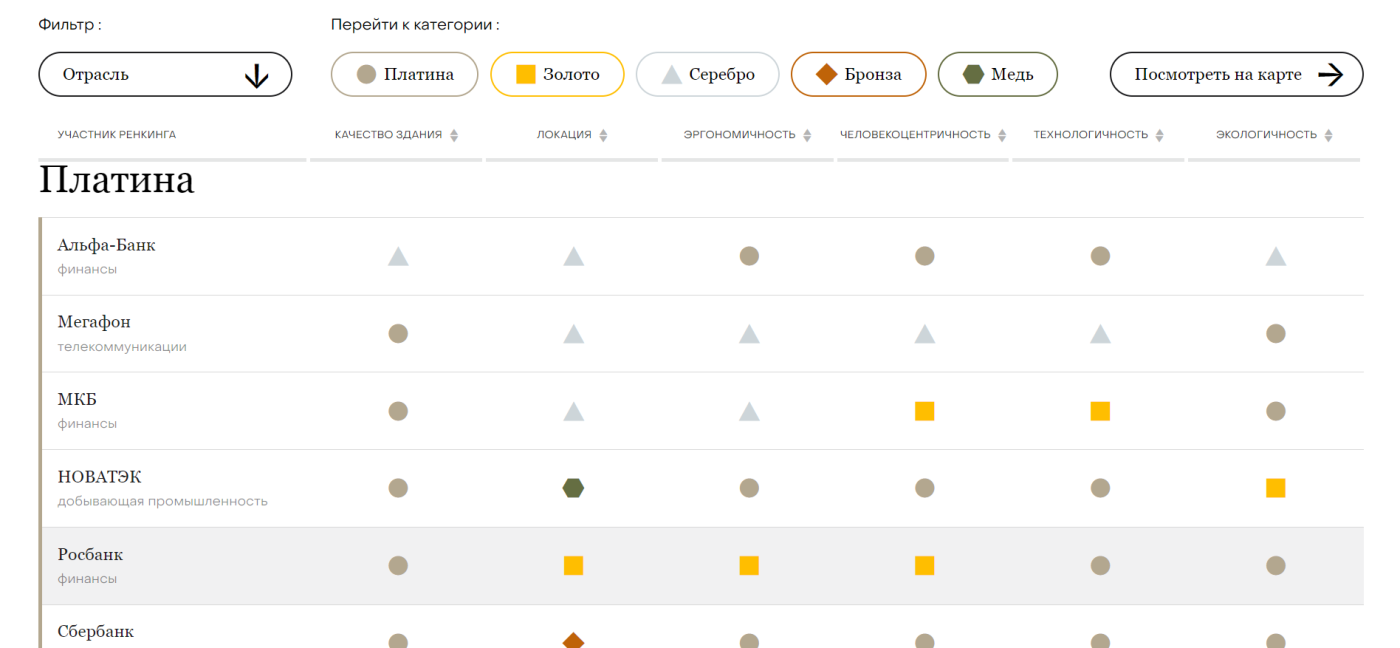The image size is (1400, 648).
Task: Click НОВАТЭК platinum circle under Качество здания
Action: click(x=398, y=488)
